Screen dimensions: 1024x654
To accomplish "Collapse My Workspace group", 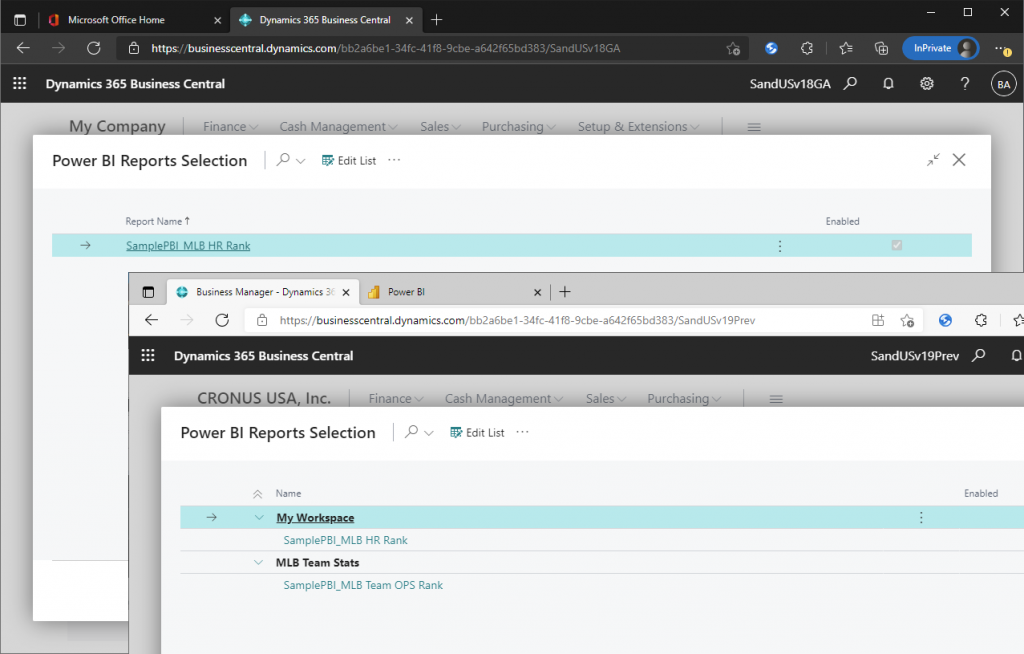I will (x=259, y=517).
